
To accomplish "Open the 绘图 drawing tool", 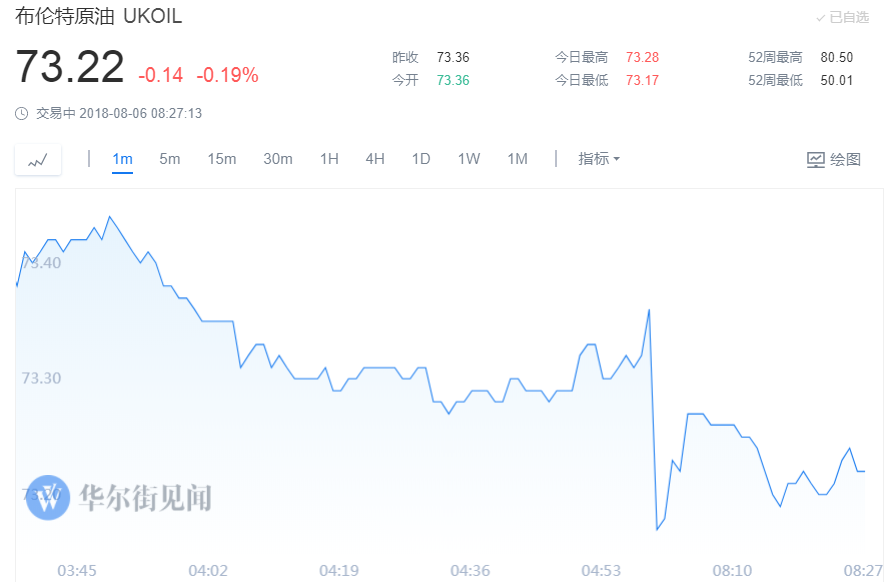I will tap(834, 159).
